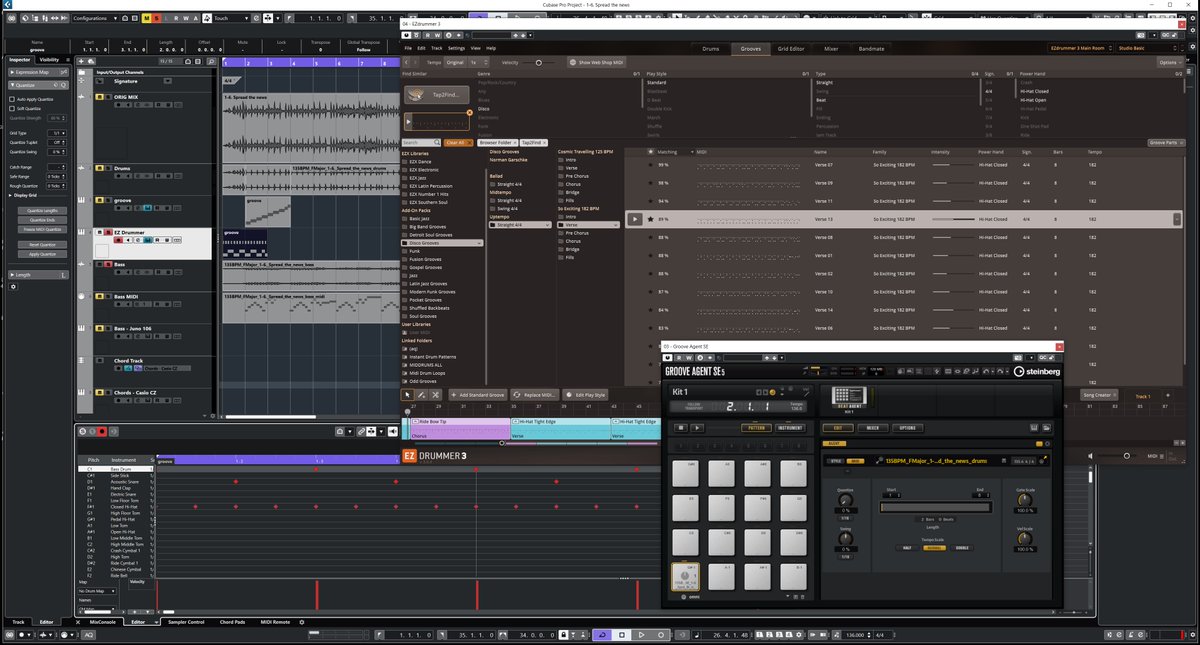Enable the Auto Apply Quantize checkbox
Viewport: 1200px width, 645px height.
[11, 99]
